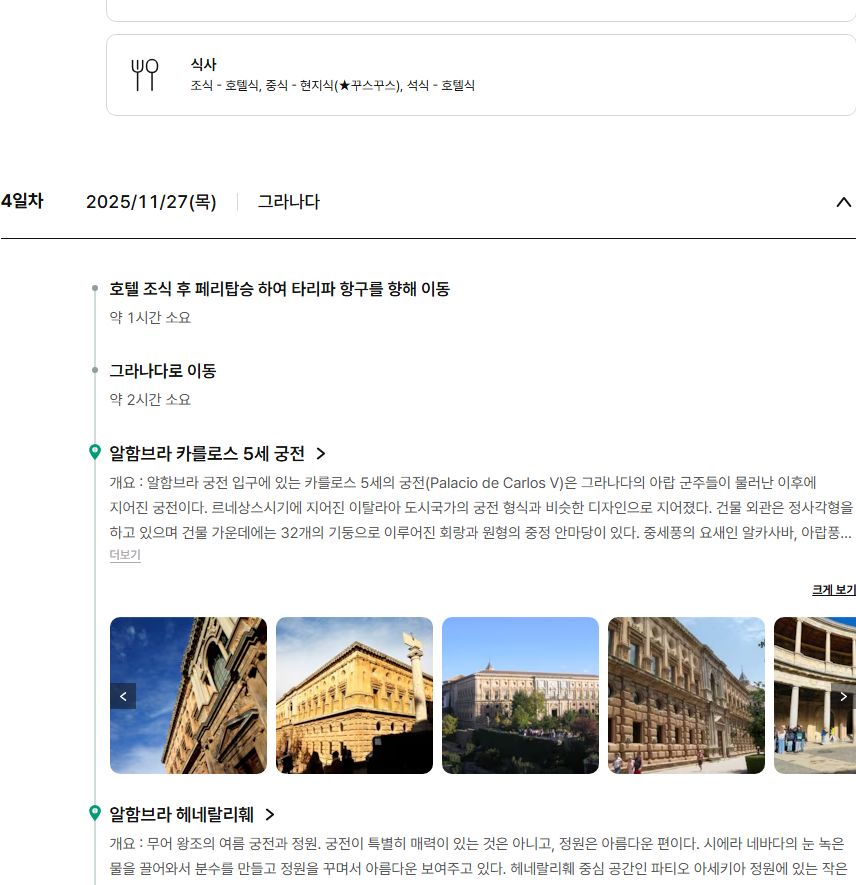Select the third photo with palace behind trees
The height and width of the screenshot is (885, 856).
tap(520, 695)
